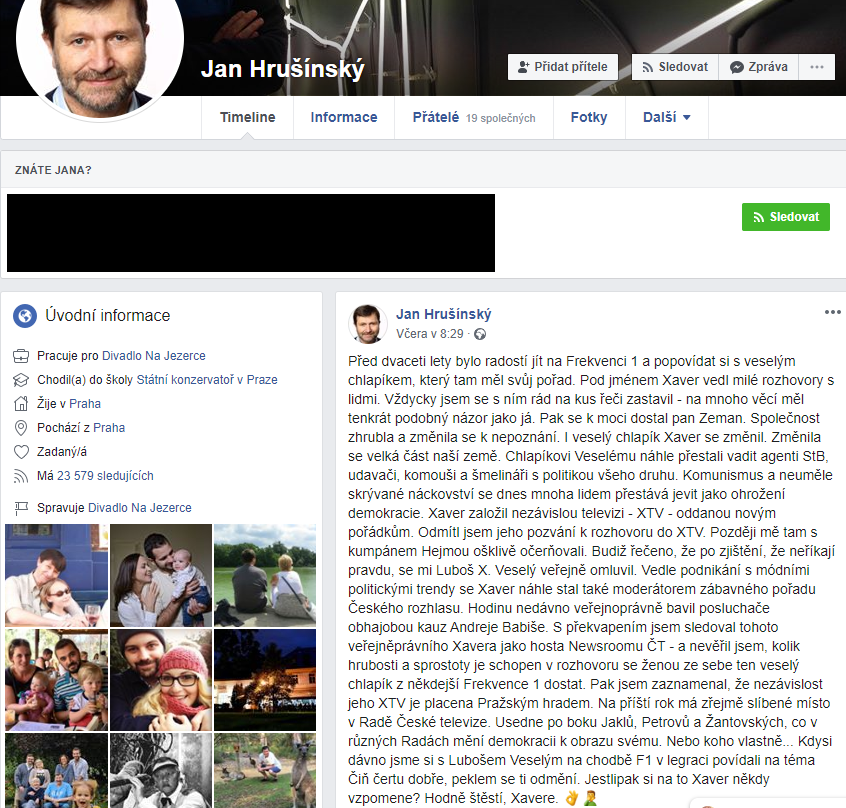Open the photo of woman in pink hat
846x808 pixels.
point(161,679)
